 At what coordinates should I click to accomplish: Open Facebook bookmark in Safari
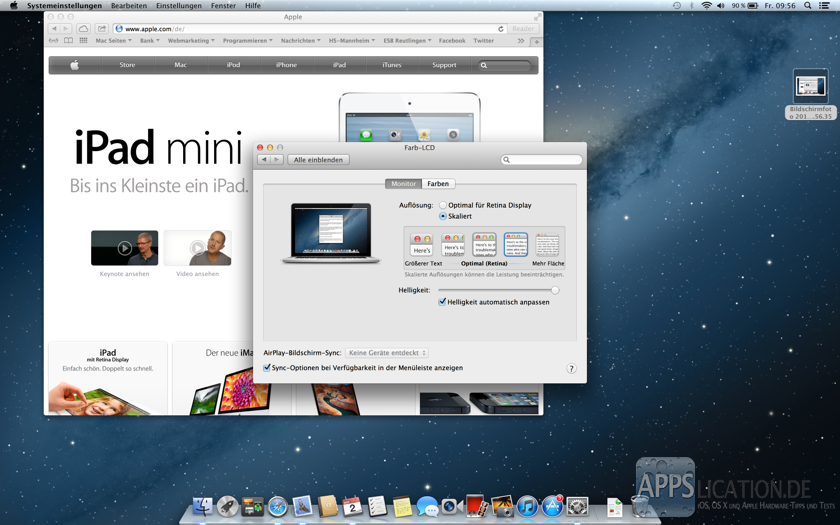pyautogui.click(x=452, y=41)
